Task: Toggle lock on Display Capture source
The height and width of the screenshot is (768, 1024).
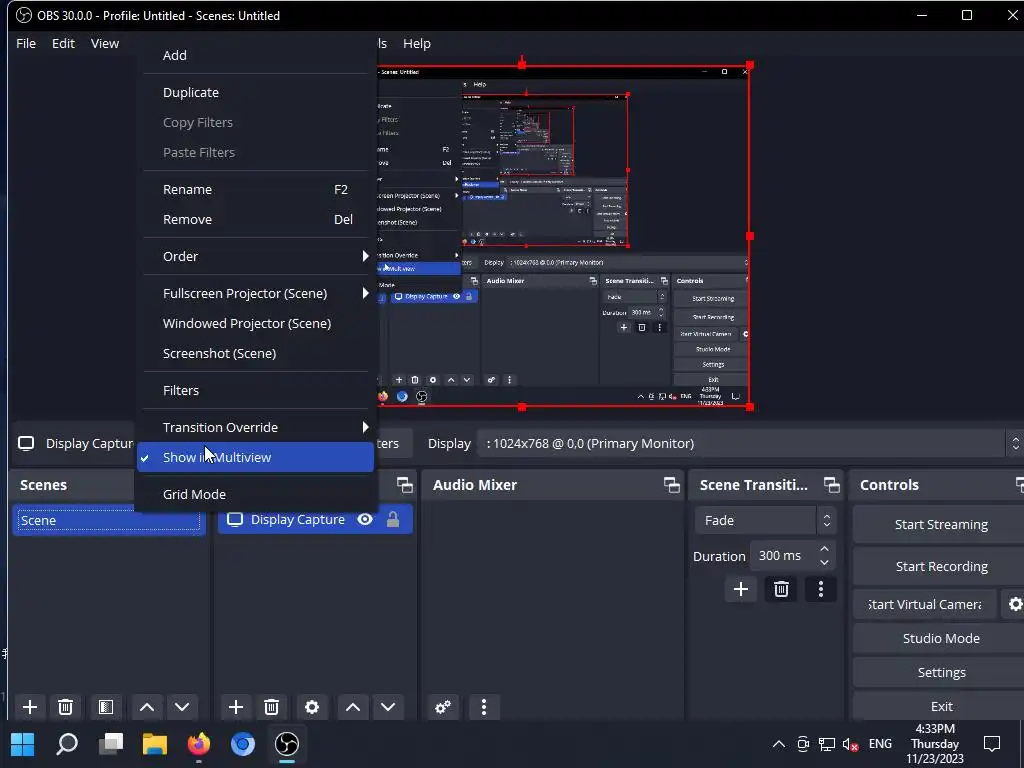Action: click(x=392, y=519)
